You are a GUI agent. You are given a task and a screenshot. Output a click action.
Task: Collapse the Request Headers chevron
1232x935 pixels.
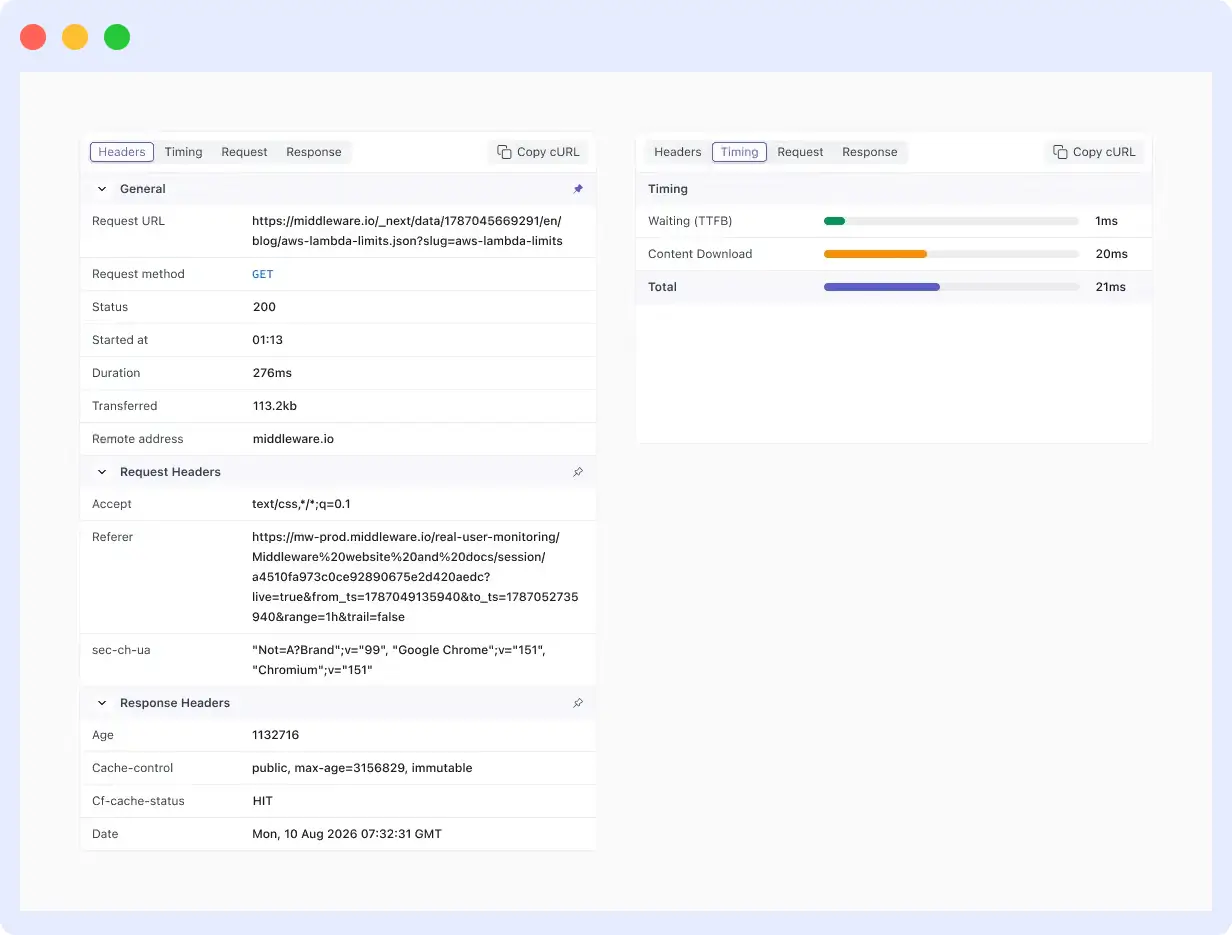(102, 472)
